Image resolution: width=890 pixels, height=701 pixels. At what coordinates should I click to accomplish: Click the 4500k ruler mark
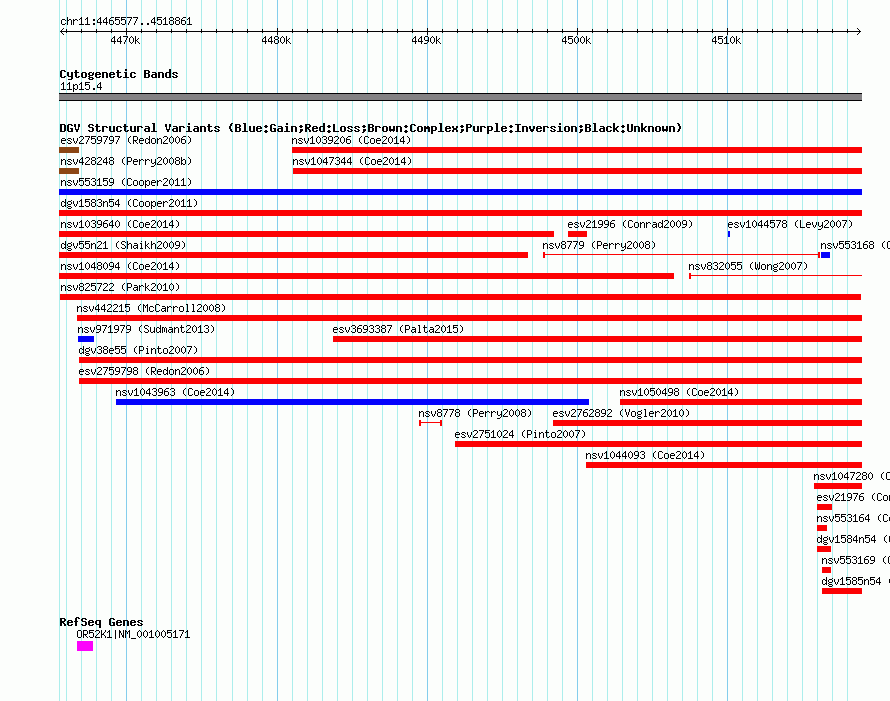pos(576,41)
